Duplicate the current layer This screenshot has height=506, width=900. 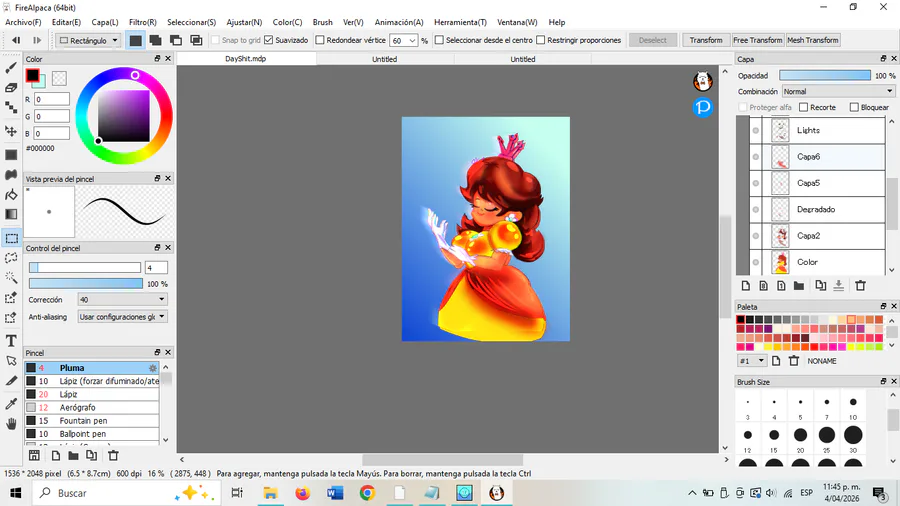tap(821, 286)
